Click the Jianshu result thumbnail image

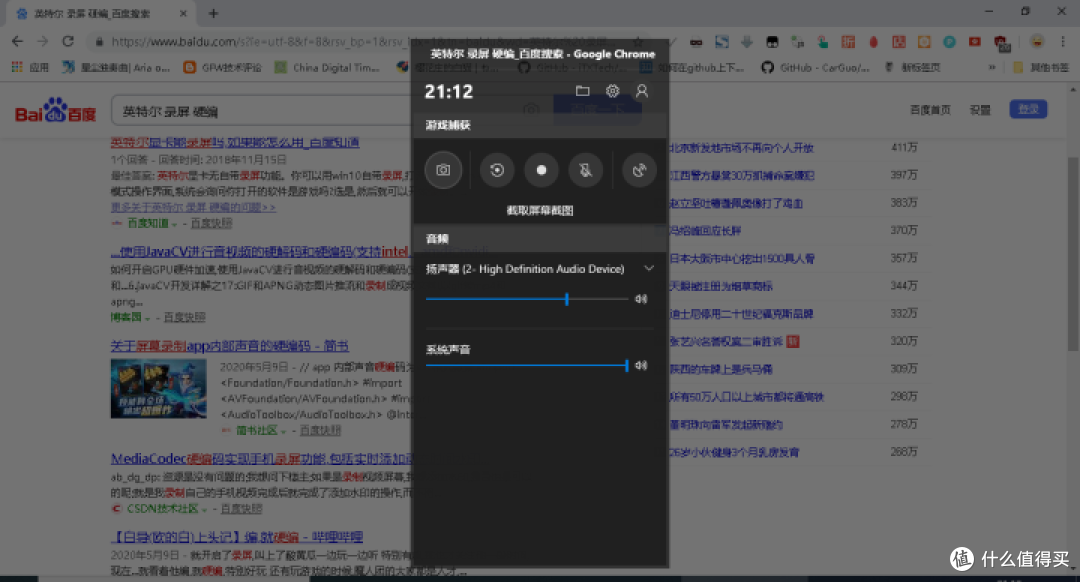pos(158,388)
